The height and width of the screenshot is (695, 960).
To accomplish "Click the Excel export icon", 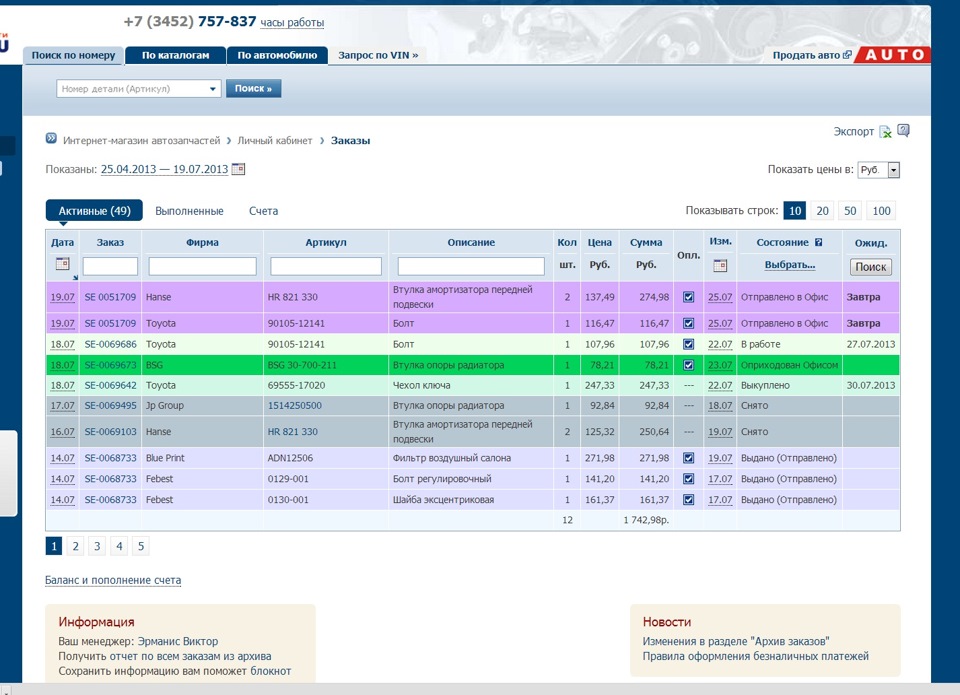I will click(x=885, y=132).
